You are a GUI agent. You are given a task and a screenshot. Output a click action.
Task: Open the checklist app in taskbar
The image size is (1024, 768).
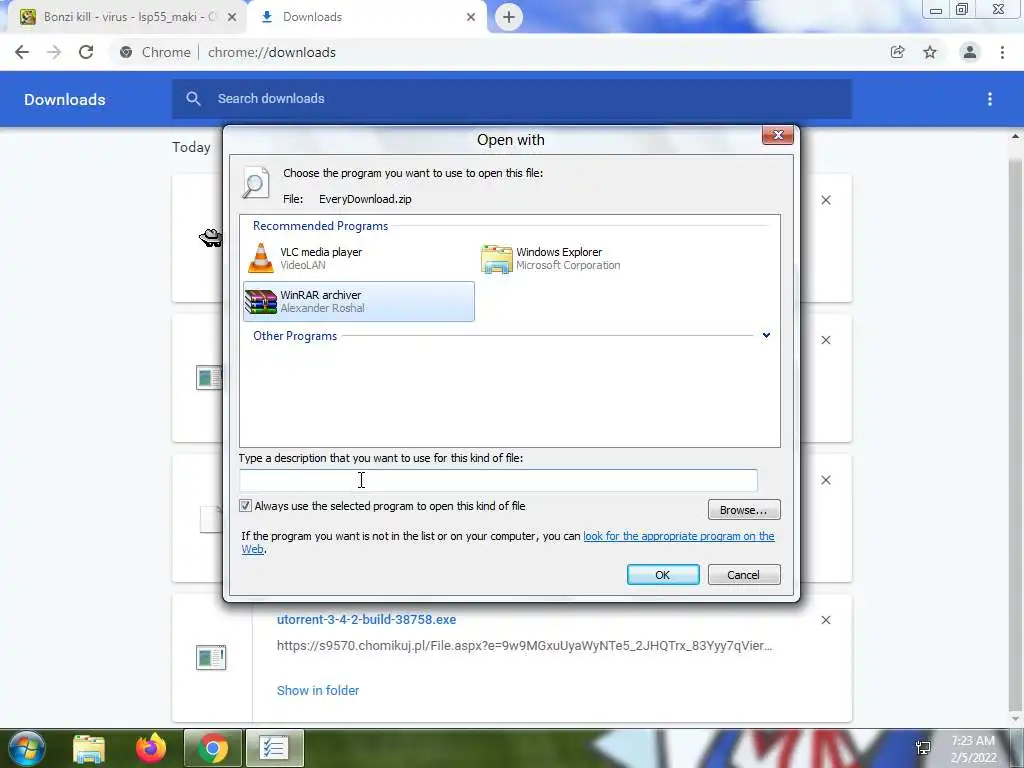point(274,748)
